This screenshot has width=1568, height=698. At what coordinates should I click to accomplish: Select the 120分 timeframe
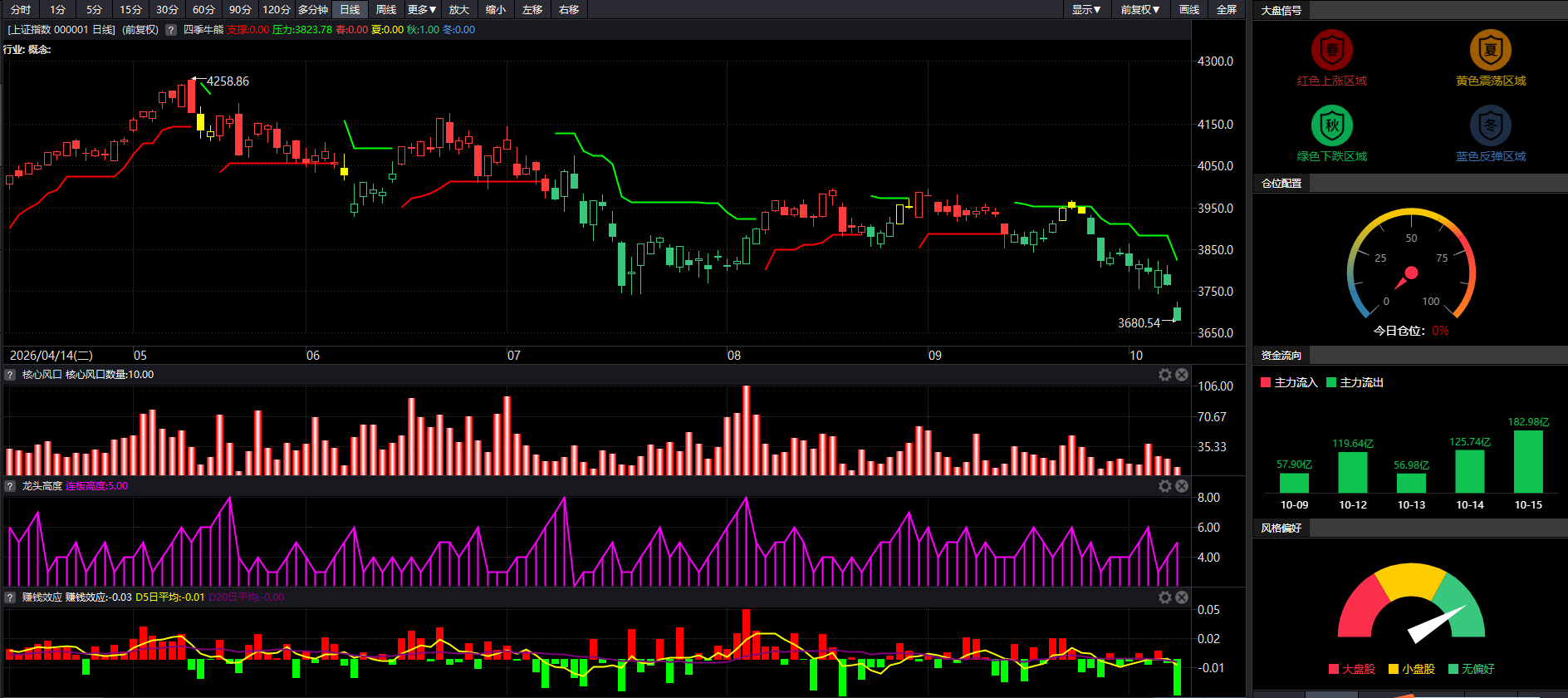[x=277, y=9]
